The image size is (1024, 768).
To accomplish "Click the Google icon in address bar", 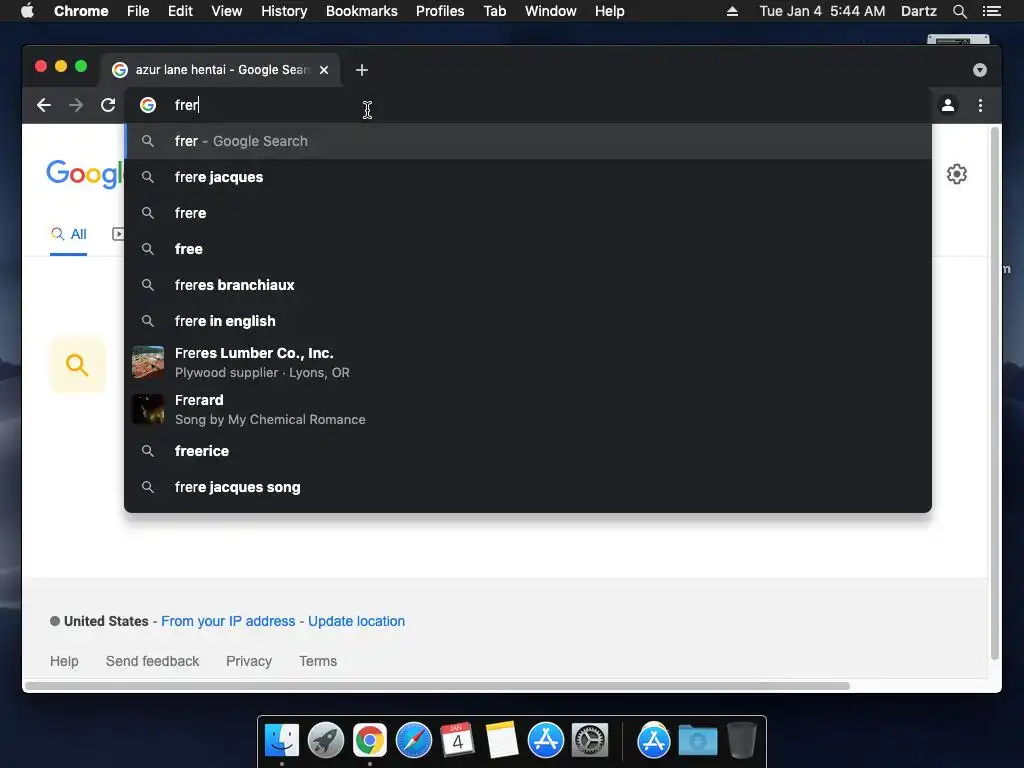I will tap(148, 105).
